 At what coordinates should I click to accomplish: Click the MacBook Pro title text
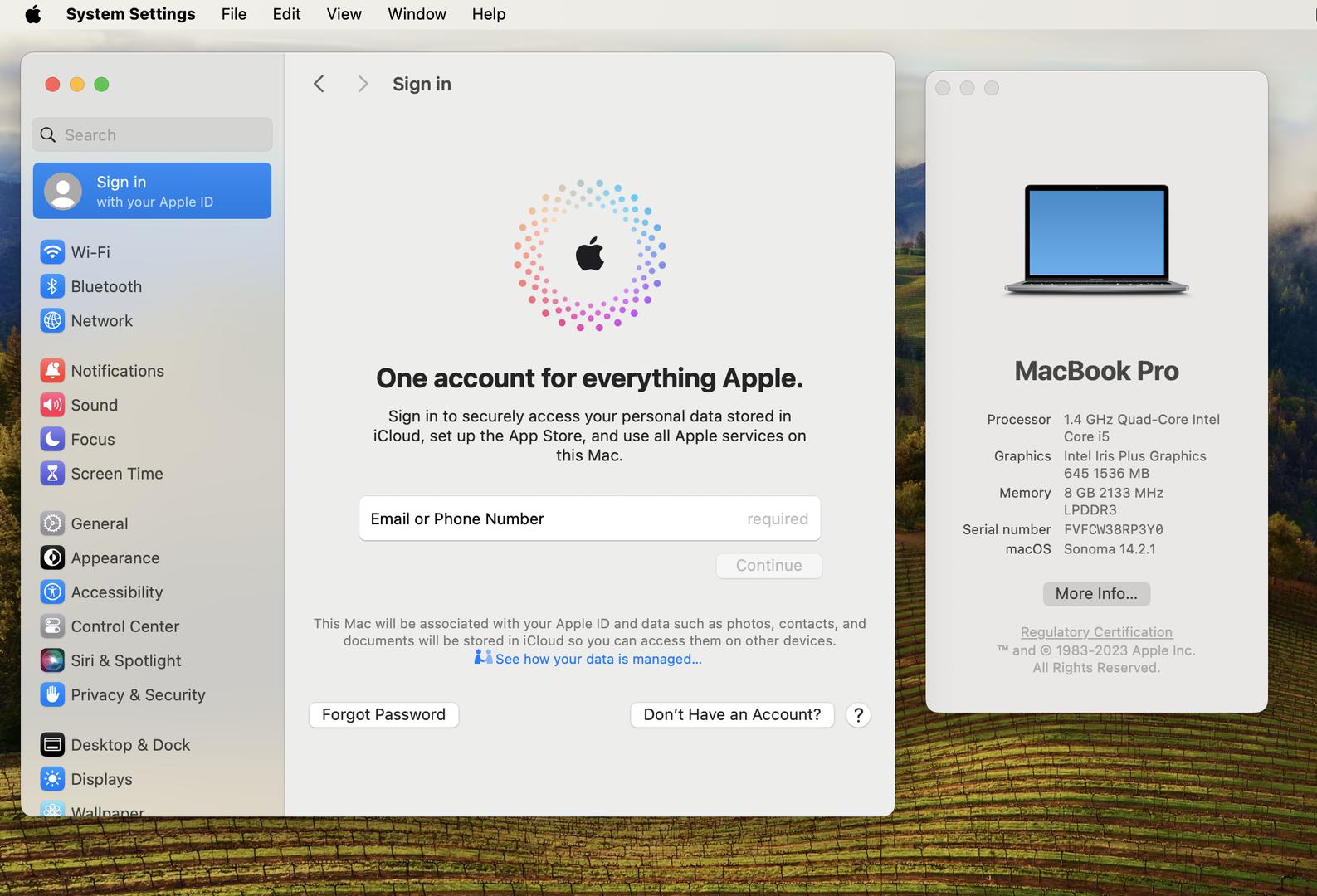pyautogui.click(x=1096, y=371)
